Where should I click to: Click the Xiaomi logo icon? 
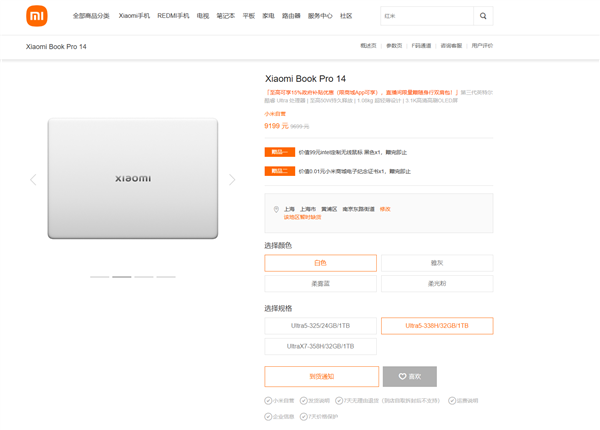(36, 16)
